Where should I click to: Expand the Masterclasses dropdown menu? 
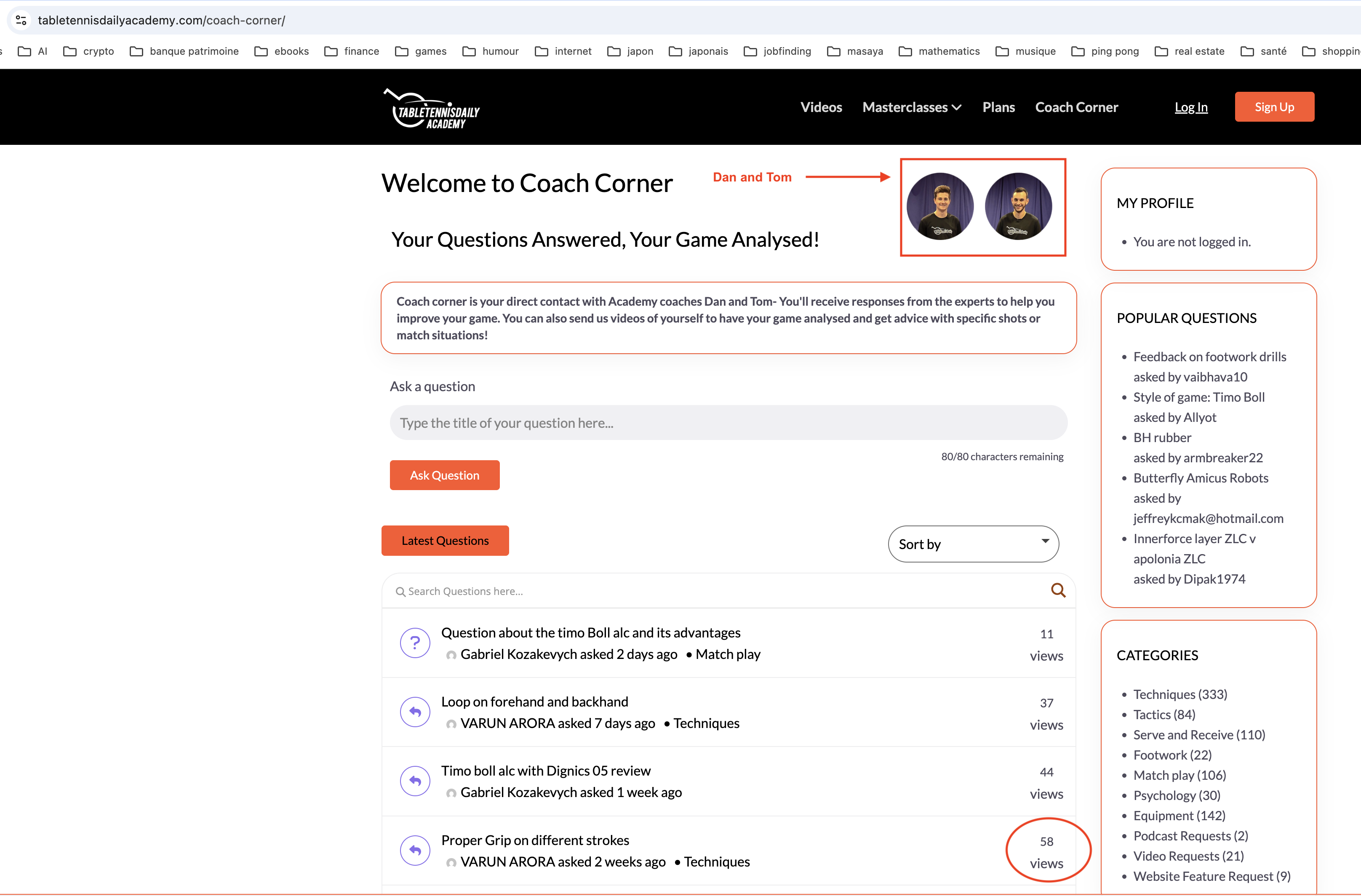tap(912, 107)
